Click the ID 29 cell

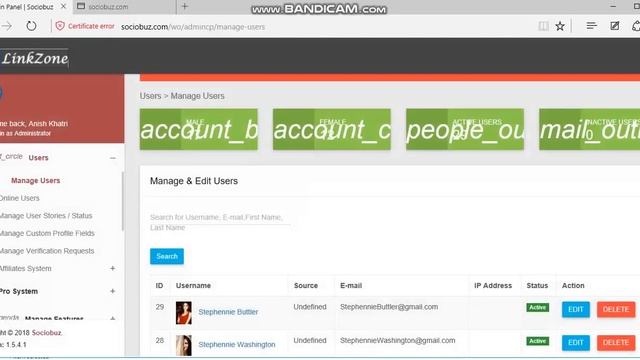click(x=160, y=307)
